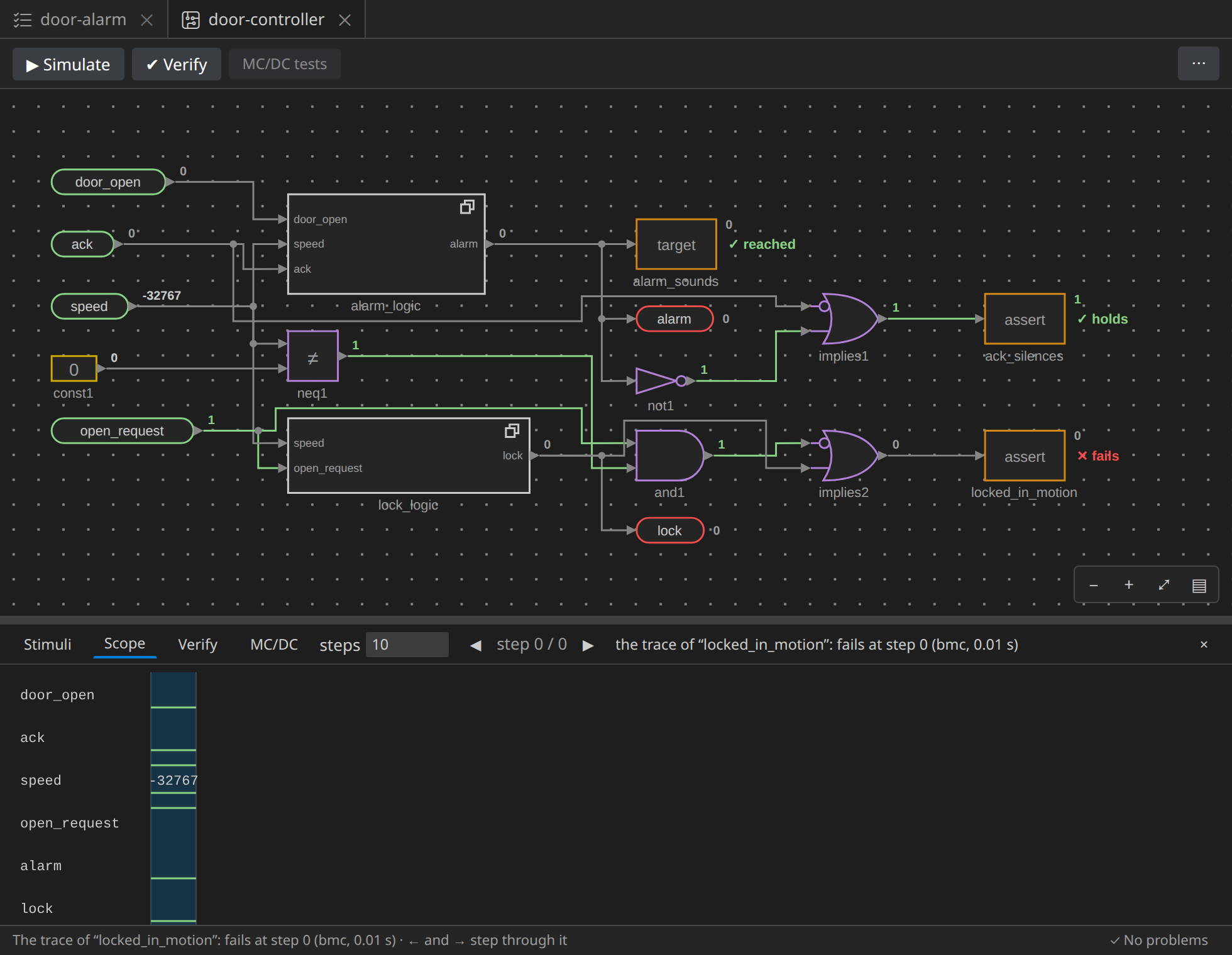Select the ack input port
1232x955 pixels.
click(82, 244)
